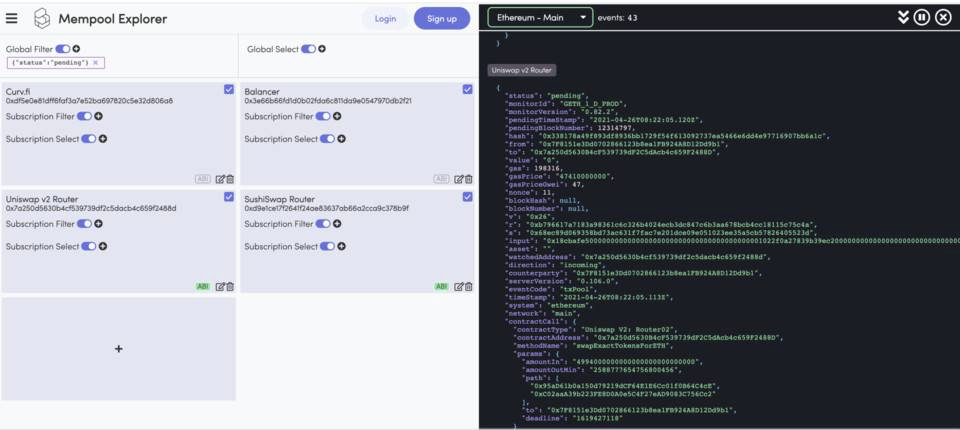Add Subscription Filter on Balancer card
The width and height of the screenshot is (960, 430).
click(x=337, y=116)
